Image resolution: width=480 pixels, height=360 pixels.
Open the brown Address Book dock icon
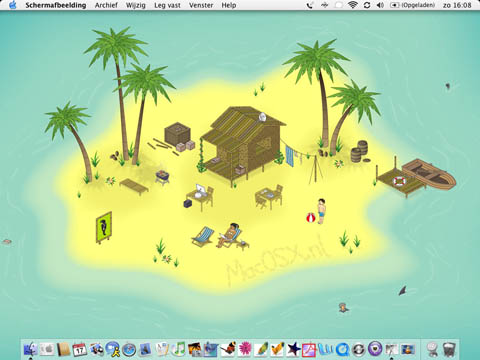coord(63,349)
